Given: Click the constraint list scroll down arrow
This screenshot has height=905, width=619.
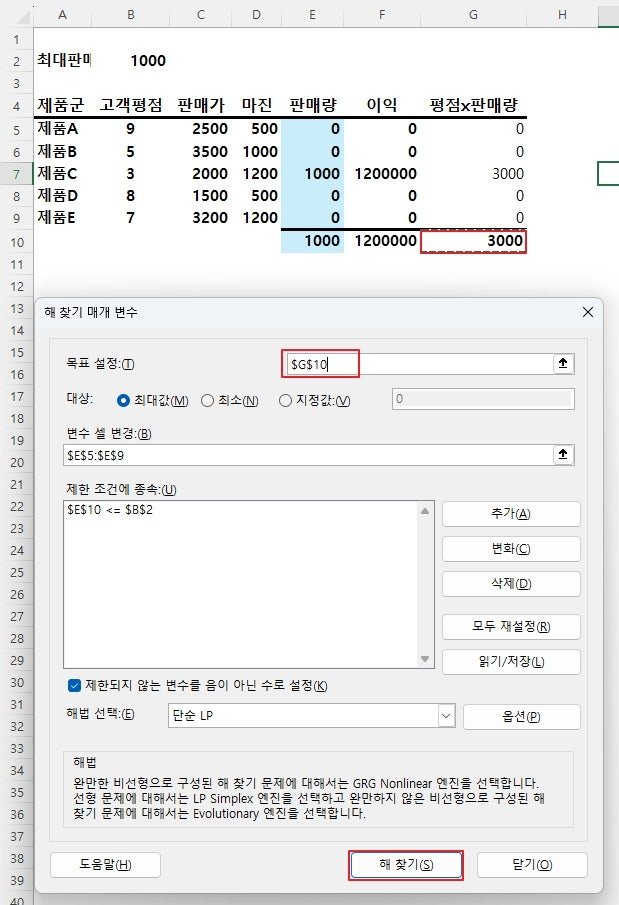Looking at the screenshot, I should tap(425, 659).
